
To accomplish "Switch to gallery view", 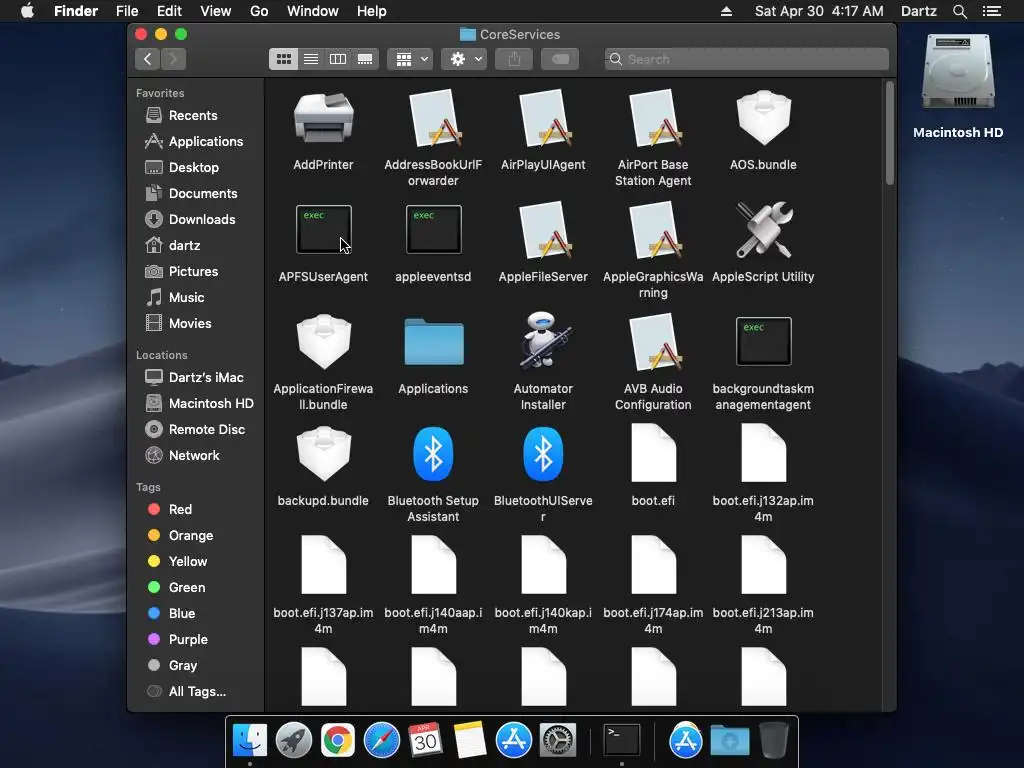I will point(365,59).
